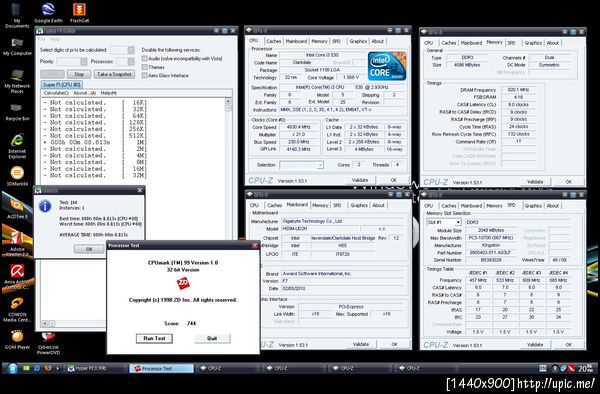Click the Super PI results vertical scrollbar
This screenshot has height=394, width=600.
(228, 168)
